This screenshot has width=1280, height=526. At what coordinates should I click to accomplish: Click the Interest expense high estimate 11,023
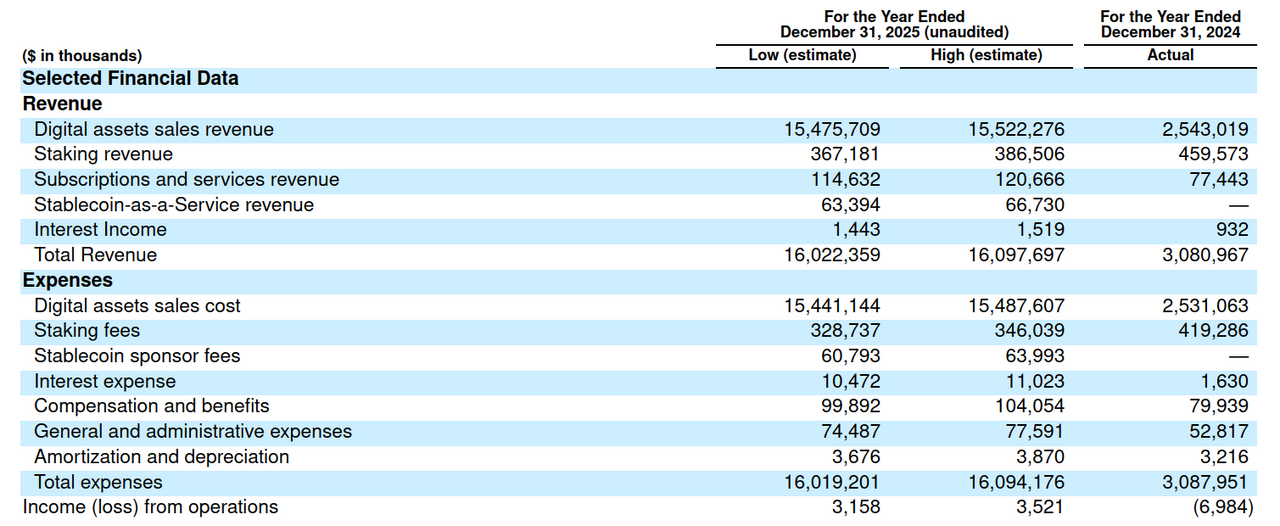(x=1034, y=381)
